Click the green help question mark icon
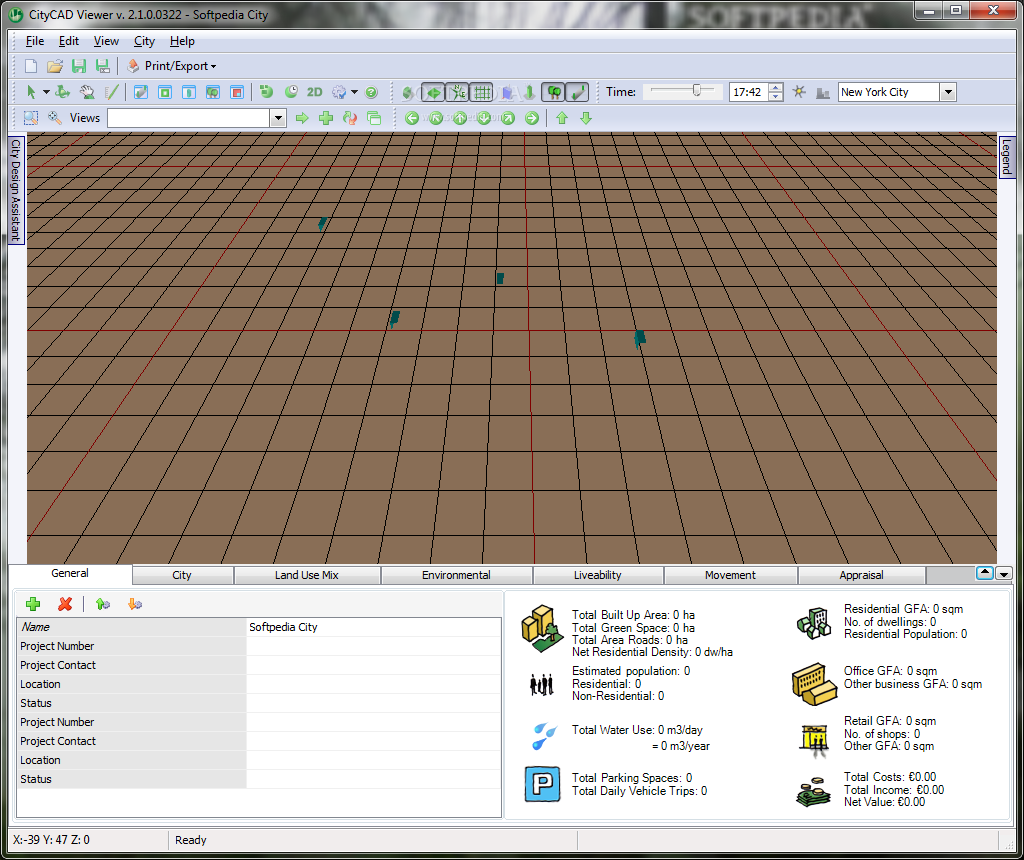 pos(372,92)
